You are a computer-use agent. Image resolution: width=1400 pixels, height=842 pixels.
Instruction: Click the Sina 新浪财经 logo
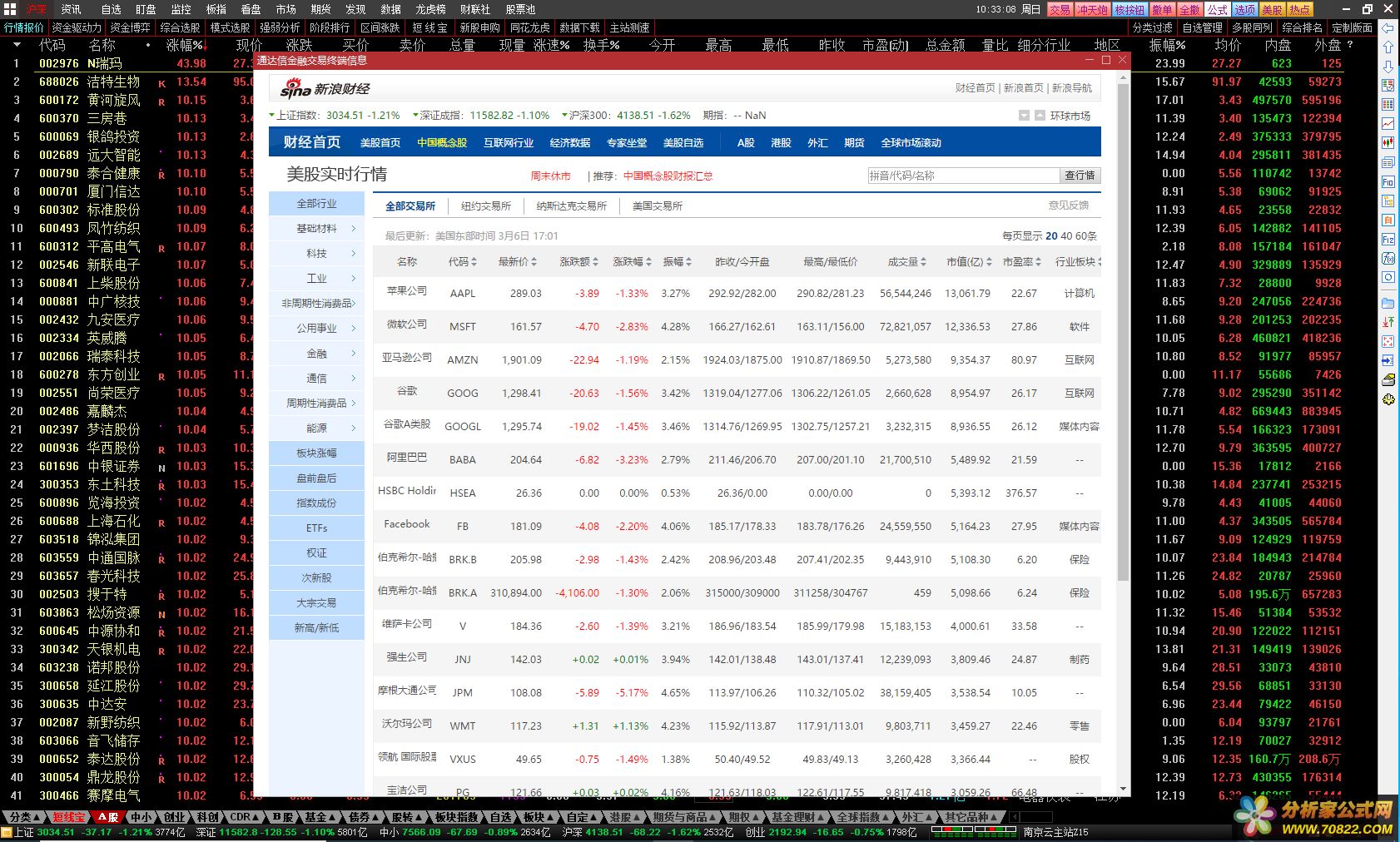point(325,88)
